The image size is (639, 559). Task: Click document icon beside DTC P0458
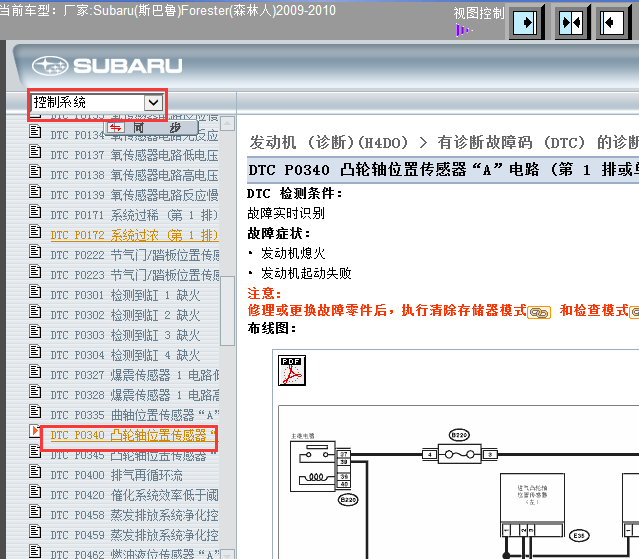click(35, 511)
